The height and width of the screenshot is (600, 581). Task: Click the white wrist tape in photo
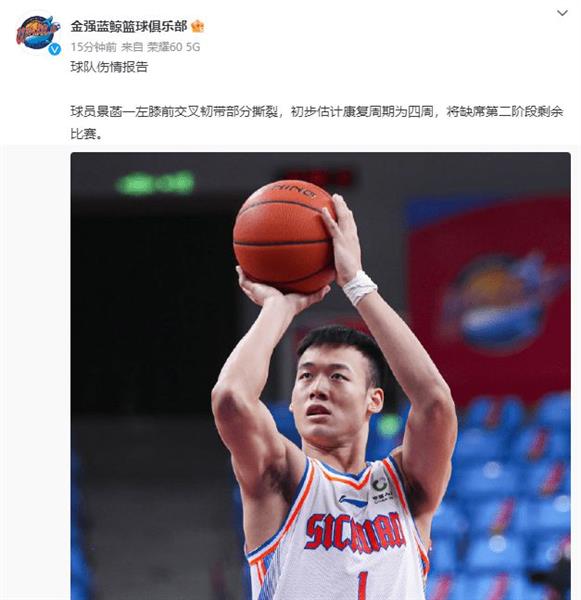[359, 287]
